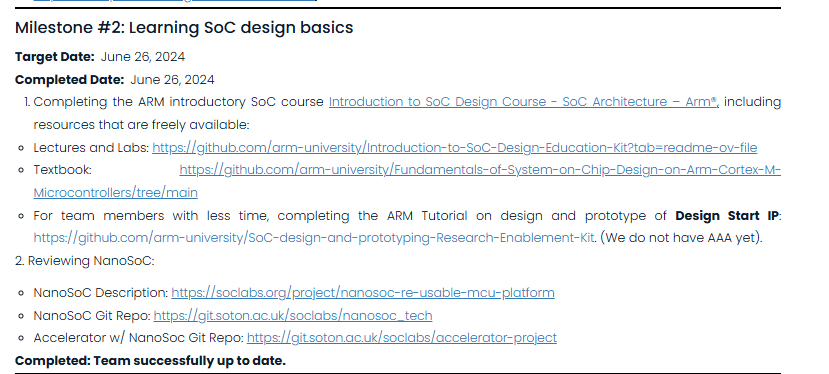Click the date next to Completed Date
829x374 pixels.
coord(172,80)
